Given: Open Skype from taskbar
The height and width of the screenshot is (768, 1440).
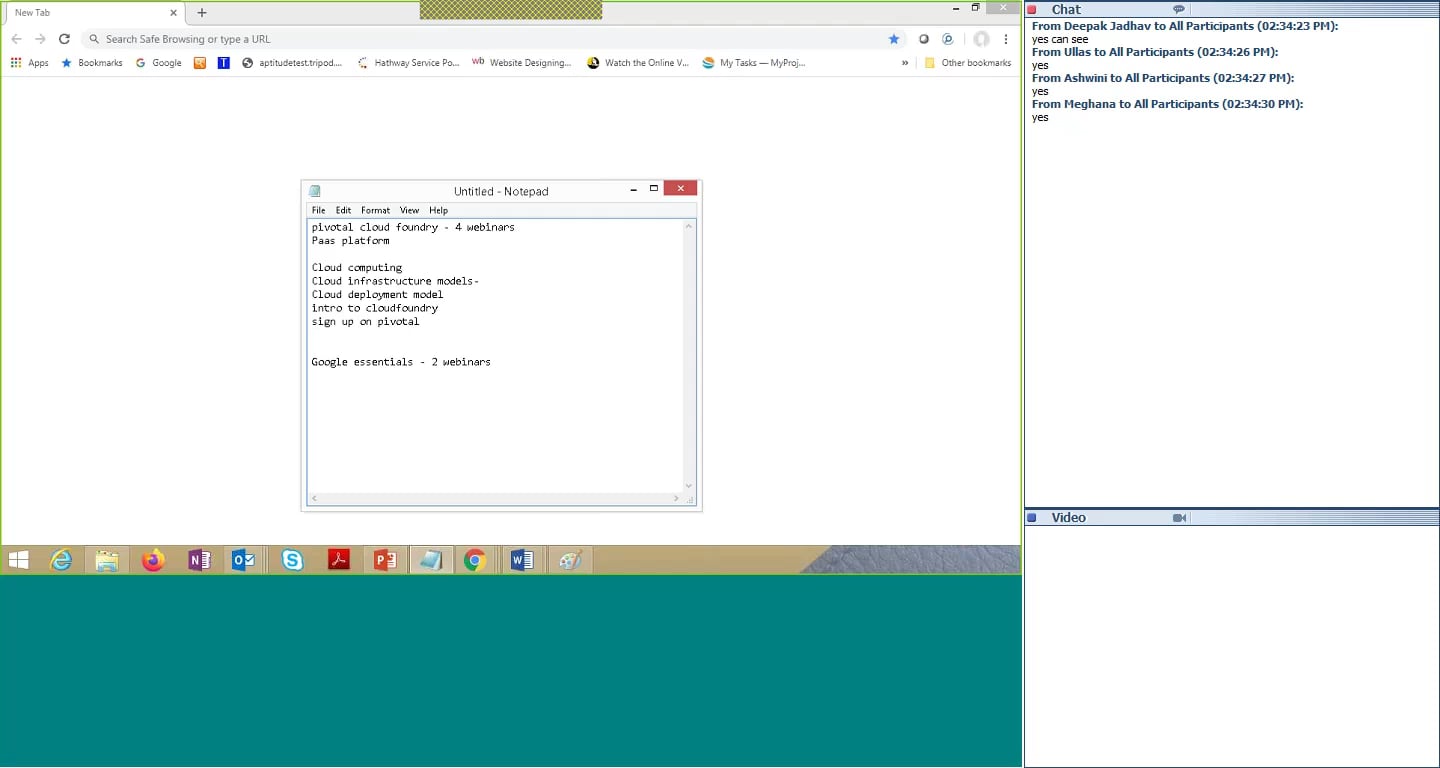Looking at the screenshot, I should (292, 561).
